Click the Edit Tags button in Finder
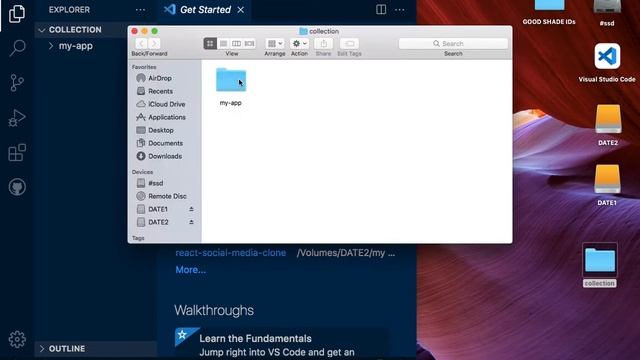The height and width of the screenshot is (360, 640). (x=349, y=44)
